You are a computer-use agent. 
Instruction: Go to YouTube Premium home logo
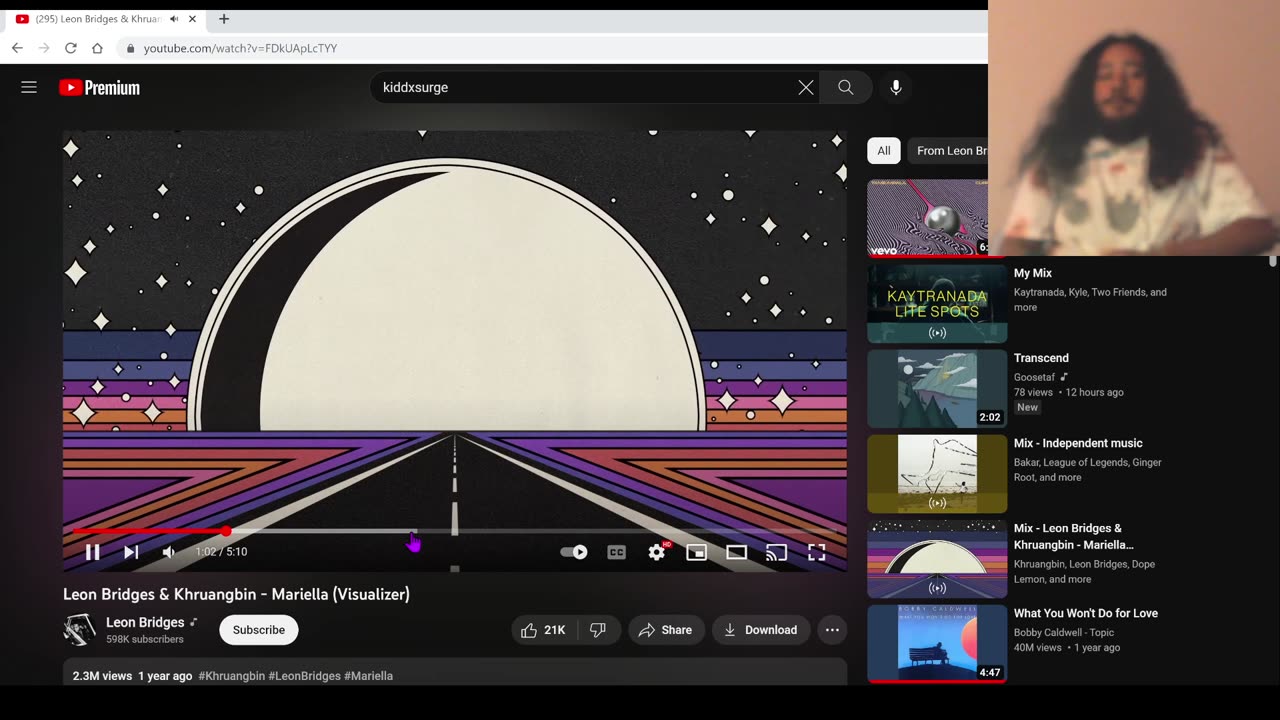[x=99, y=88]
